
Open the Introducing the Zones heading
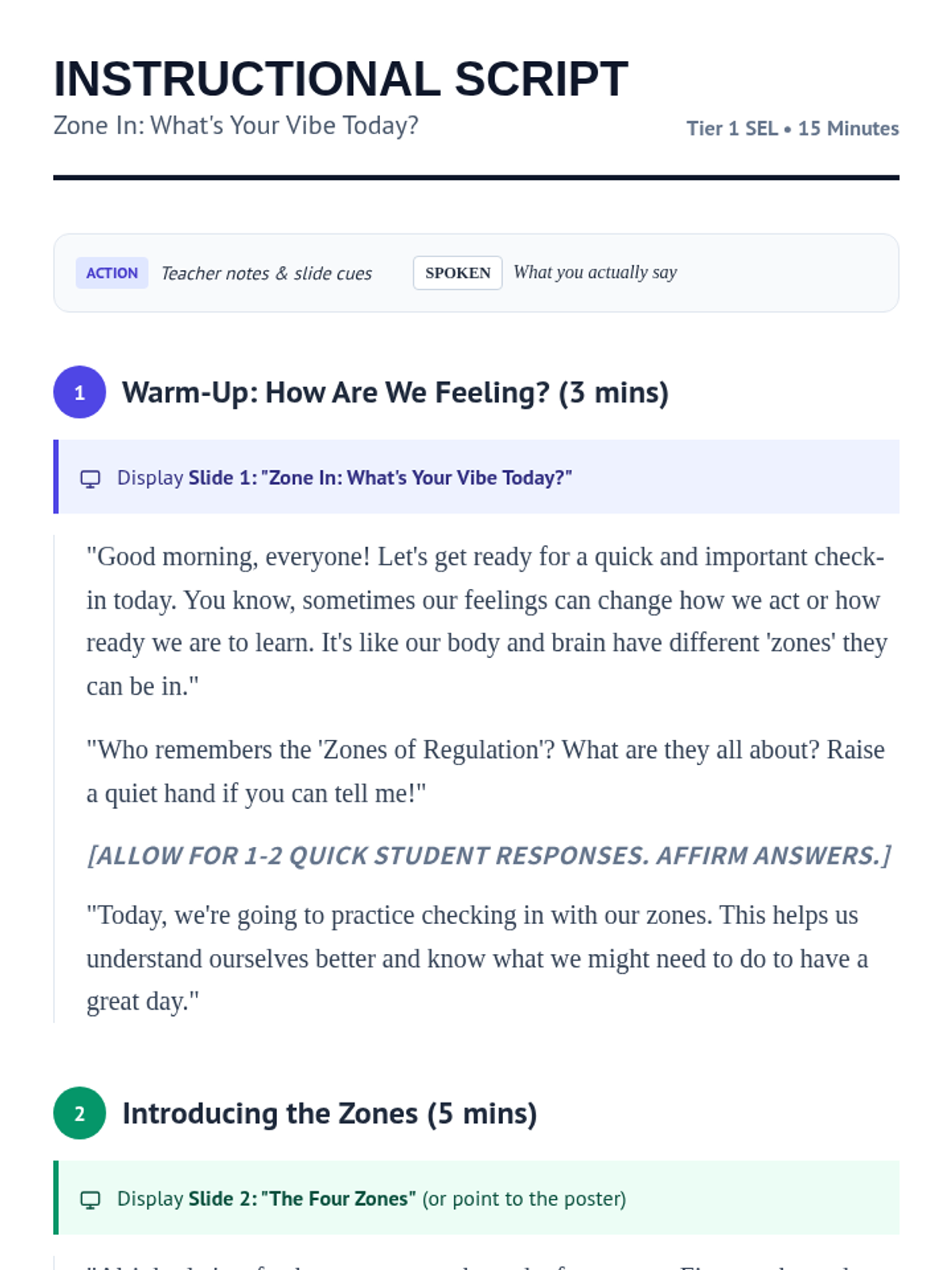329,1114
